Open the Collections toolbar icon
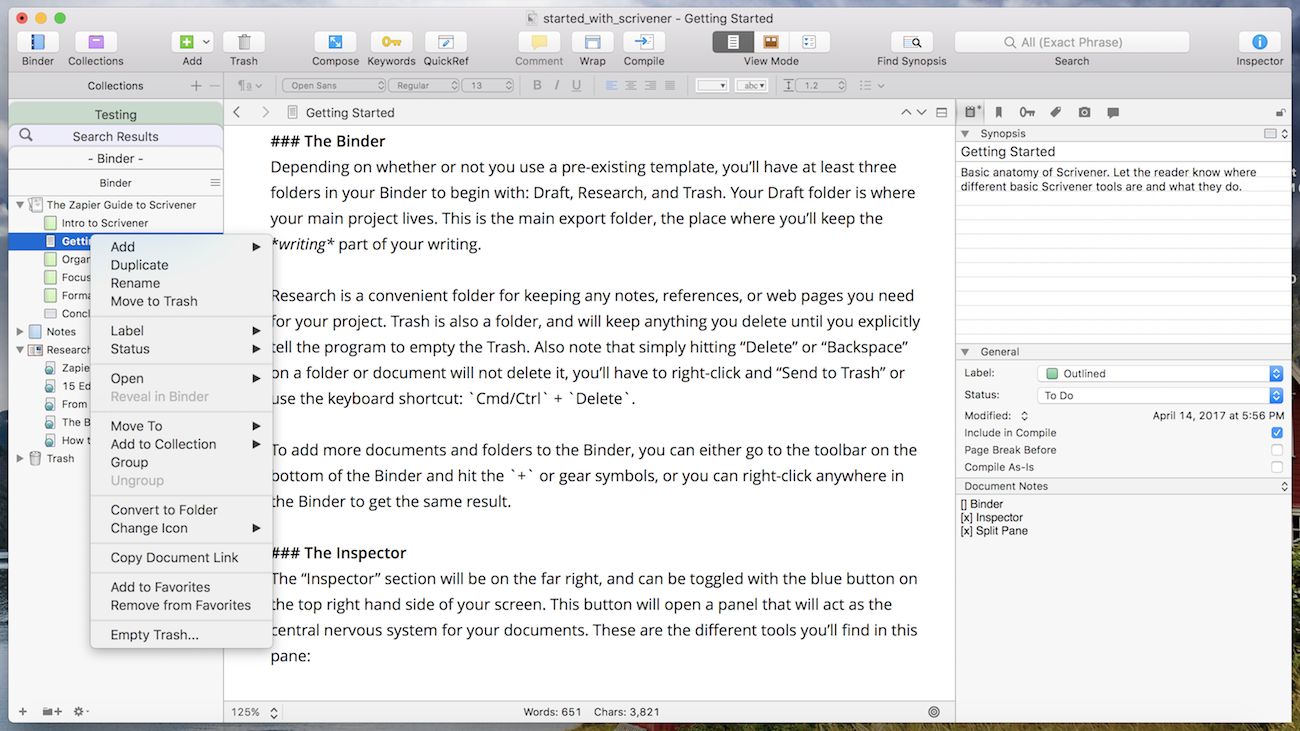The width and height of the screenshot is (1300, 731). 96,42
